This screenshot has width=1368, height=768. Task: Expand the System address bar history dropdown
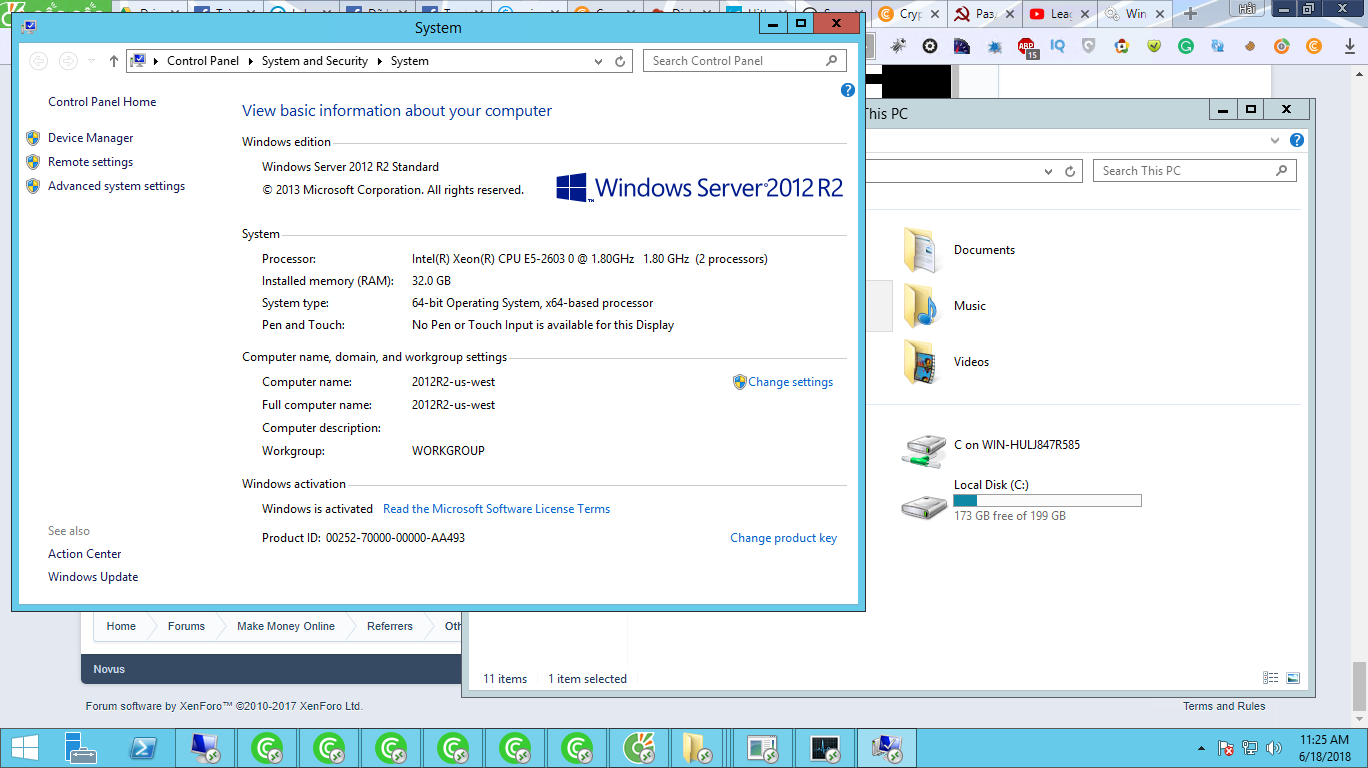click(599, 61)
